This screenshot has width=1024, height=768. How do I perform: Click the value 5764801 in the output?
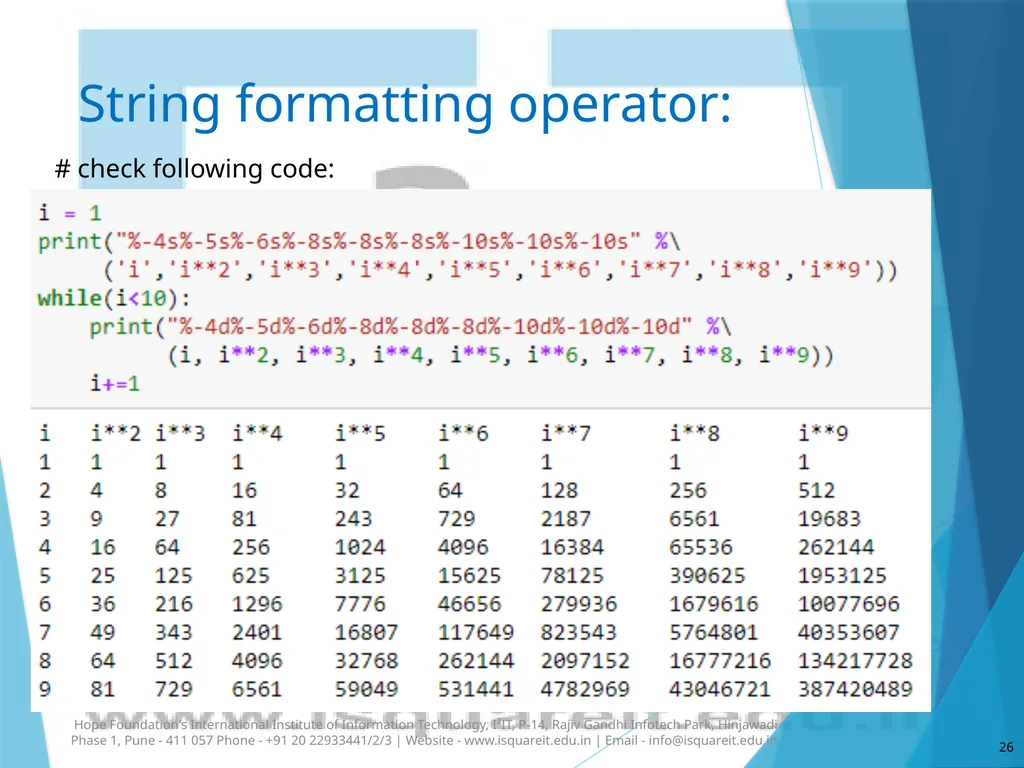click(713, 632)
